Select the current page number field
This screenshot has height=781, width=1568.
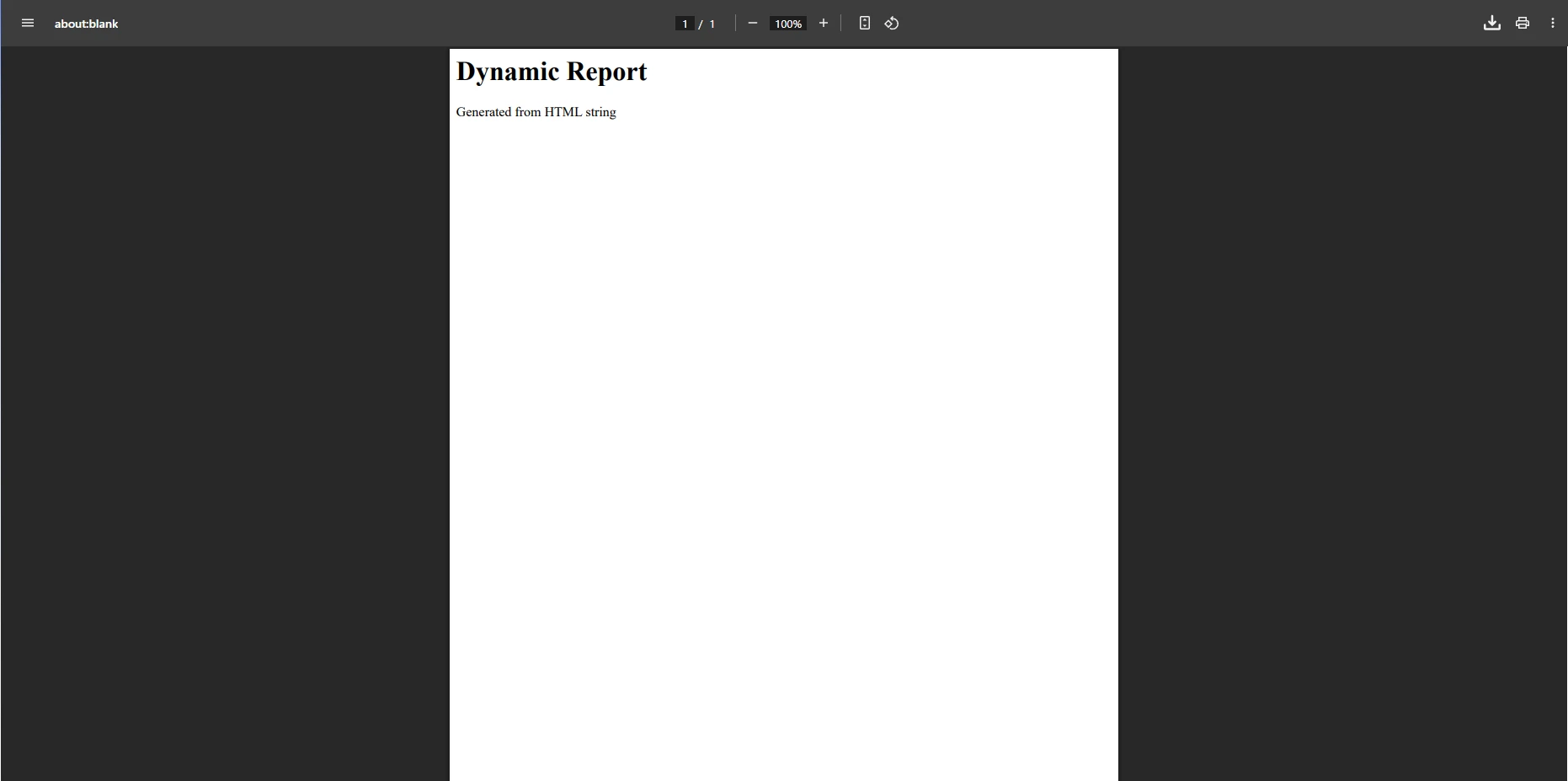coord(685,24)
